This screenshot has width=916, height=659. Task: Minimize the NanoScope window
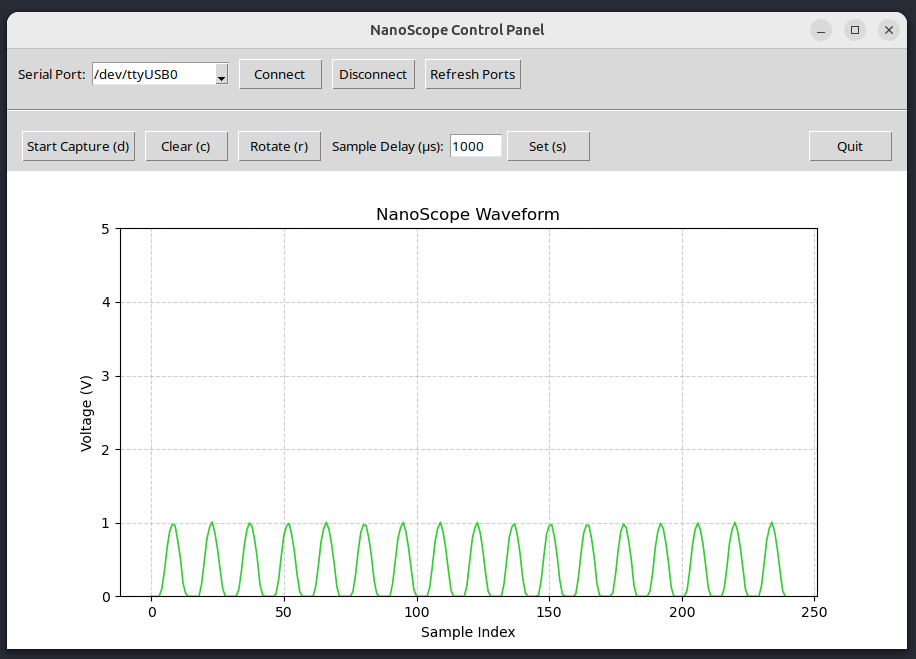(x=820, y=30)
